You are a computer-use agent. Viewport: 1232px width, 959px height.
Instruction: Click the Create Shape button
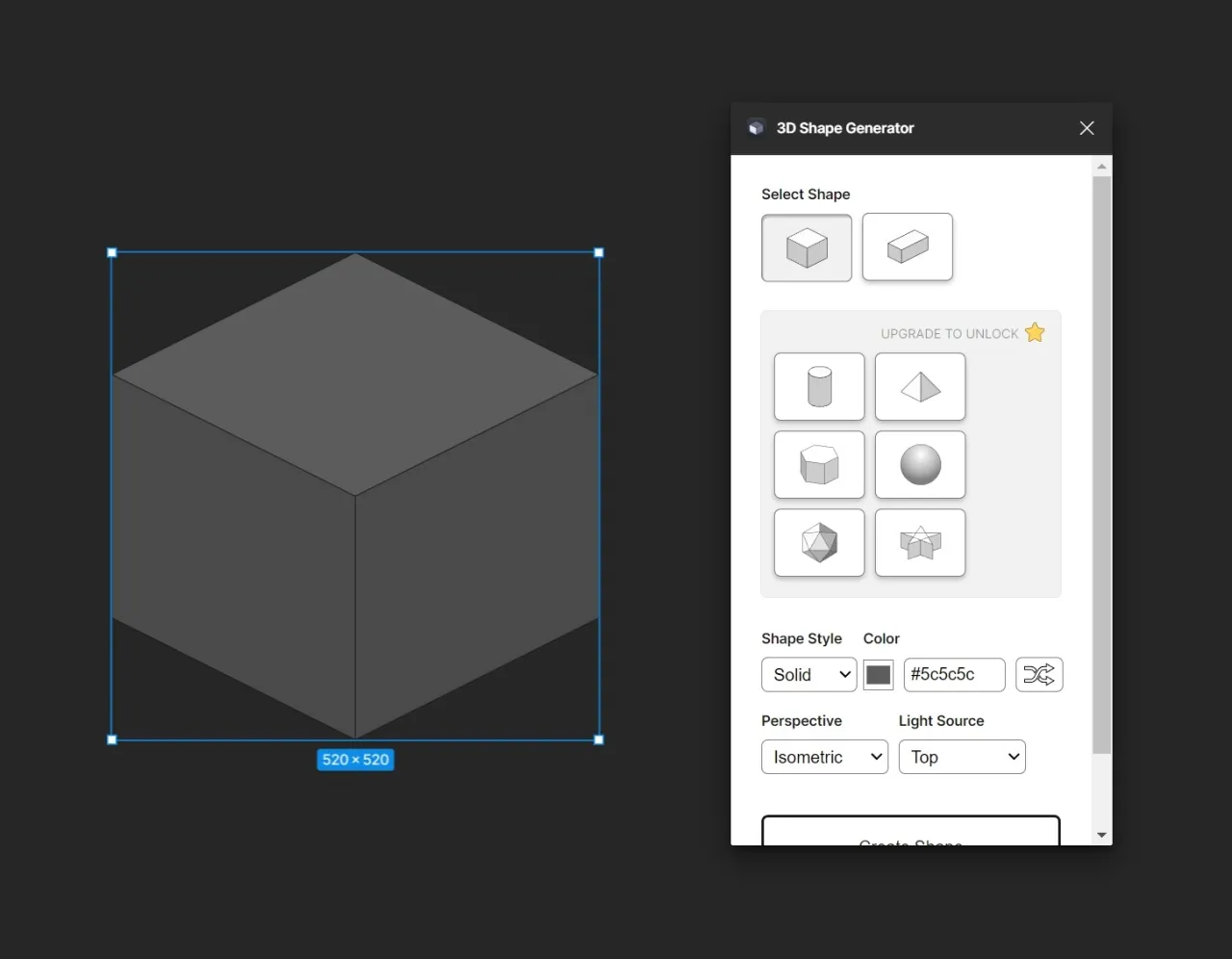click(x=911, y=831)
